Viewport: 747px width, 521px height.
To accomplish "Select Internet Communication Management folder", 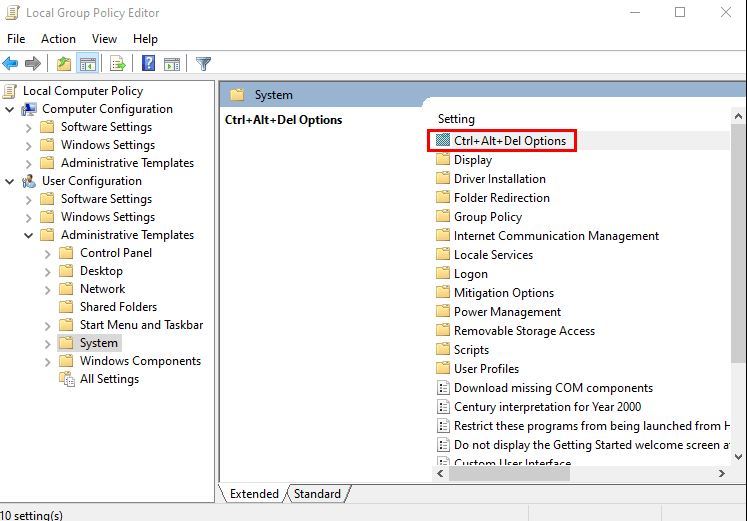I will tap(556, 236).
